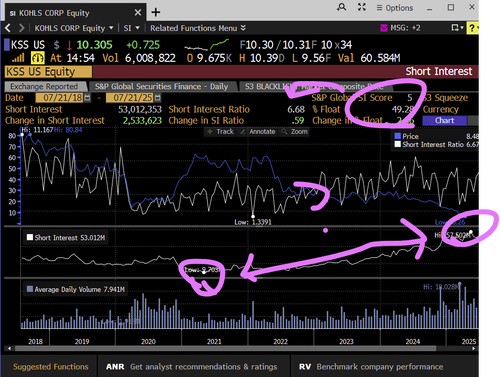Click the user search magnifier icon
Screen dimensions: 500x377
341,7
